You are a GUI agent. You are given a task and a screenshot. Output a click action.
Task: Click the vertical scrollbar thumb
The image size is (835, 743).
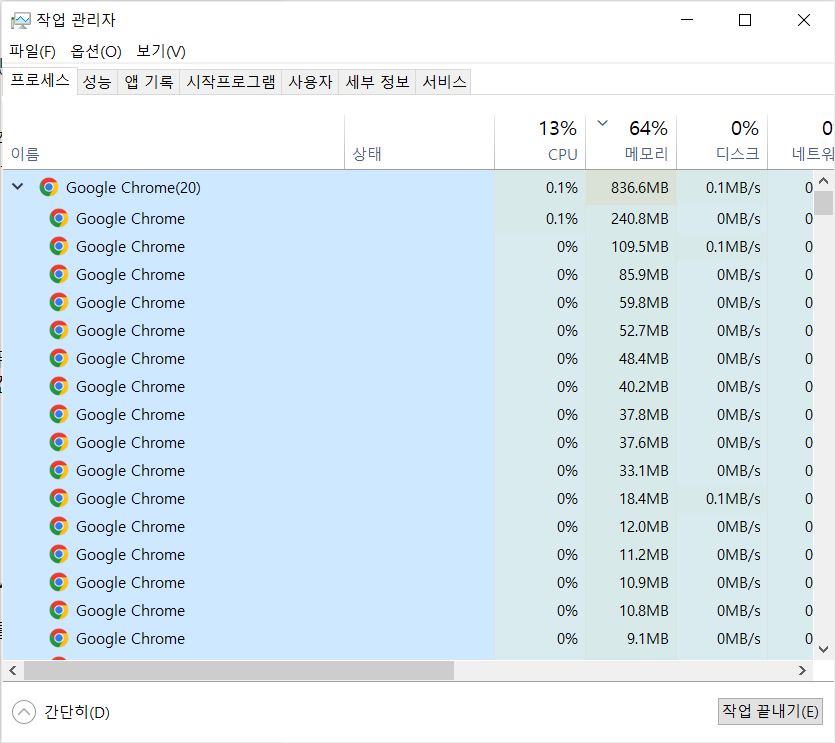(823, 202)
